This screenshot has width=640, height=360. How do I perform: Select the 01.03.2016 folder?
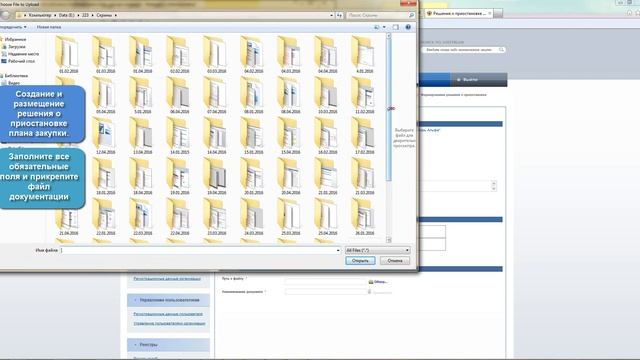[x=105, y=55]
